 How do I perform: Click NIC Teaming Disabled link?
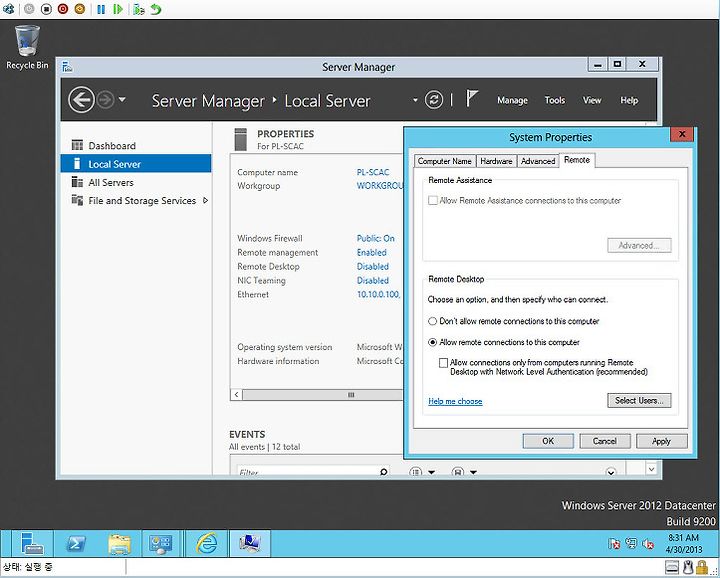coord(372,281)
